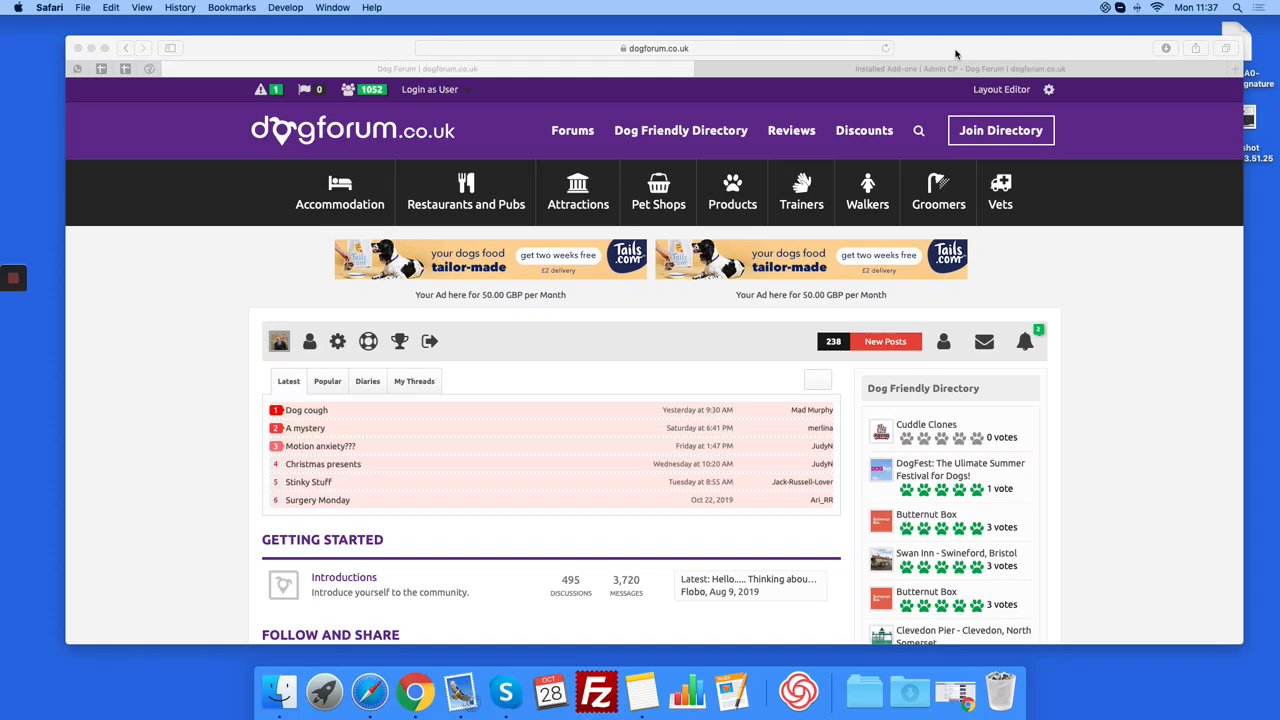
Task: Switch to the My Threads tab
Action: click(x=414, y=381)
